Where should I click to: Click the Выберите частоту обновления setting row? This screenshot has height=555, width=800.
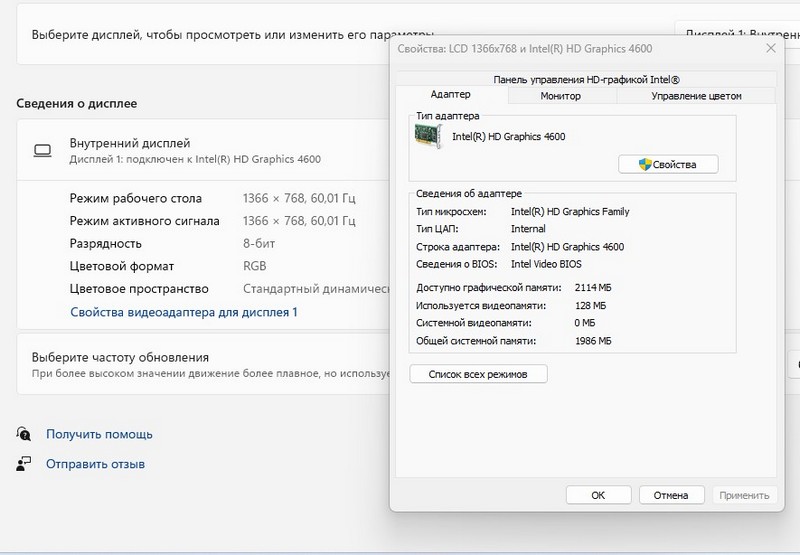coord(200,364)
